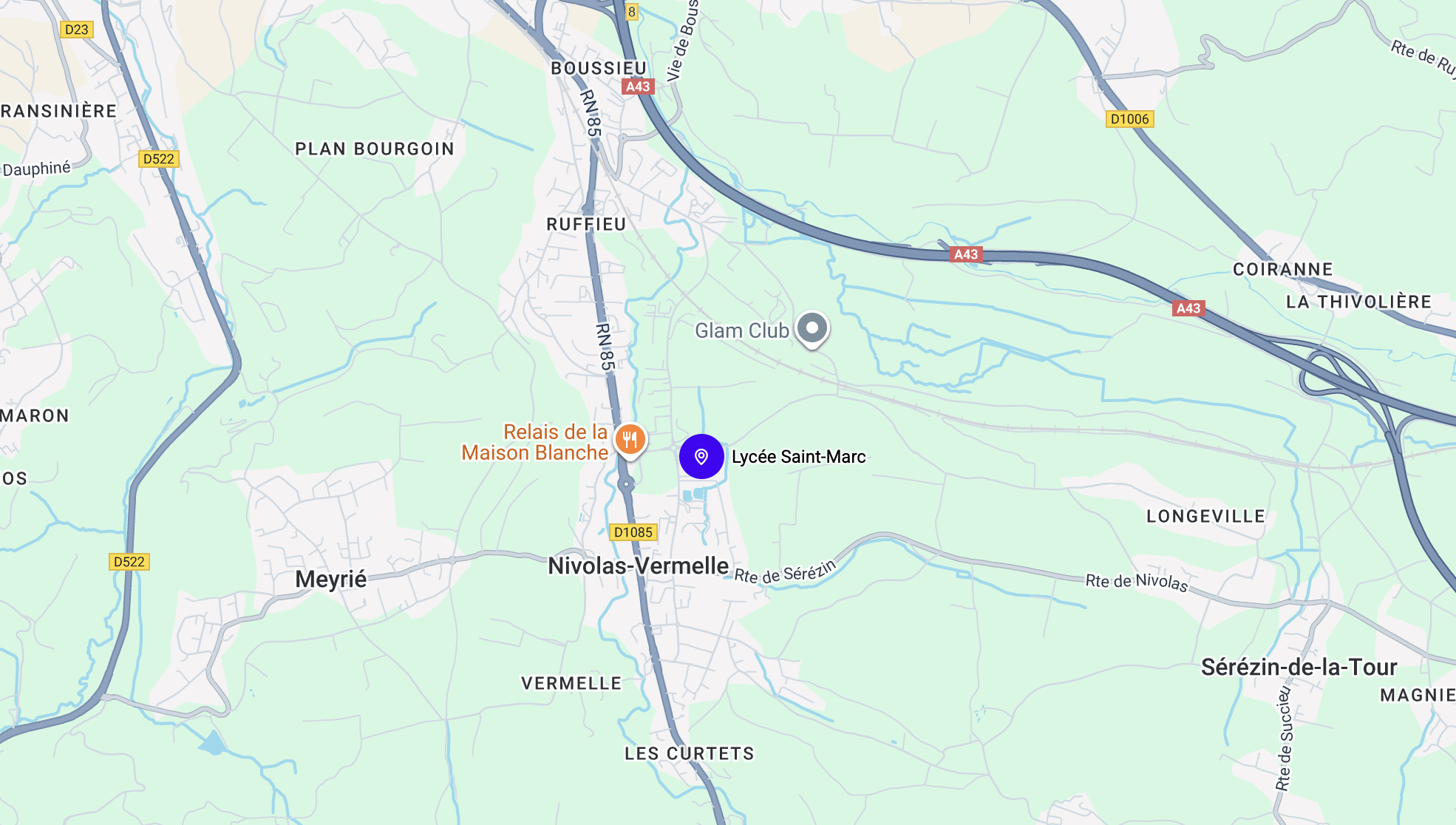The height and width of the screenshot is (825, 1456).
Task: Click the PLAN BOURGOIN locality label
Action: (375, 149)
